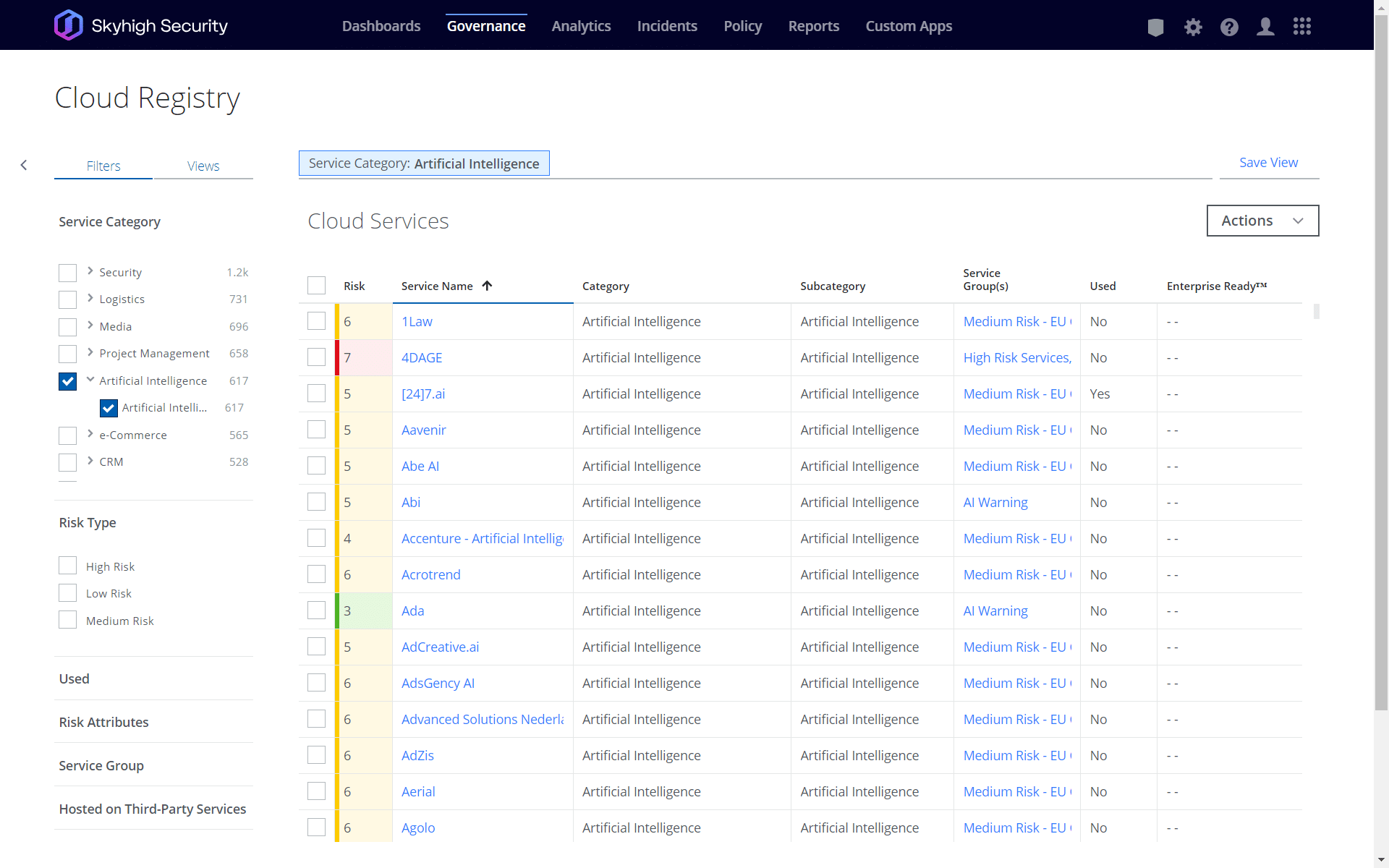This screenshot has width=1389, height=868.
Task: Click the Service Name sort arrow
Action: [x=488, y=286]
